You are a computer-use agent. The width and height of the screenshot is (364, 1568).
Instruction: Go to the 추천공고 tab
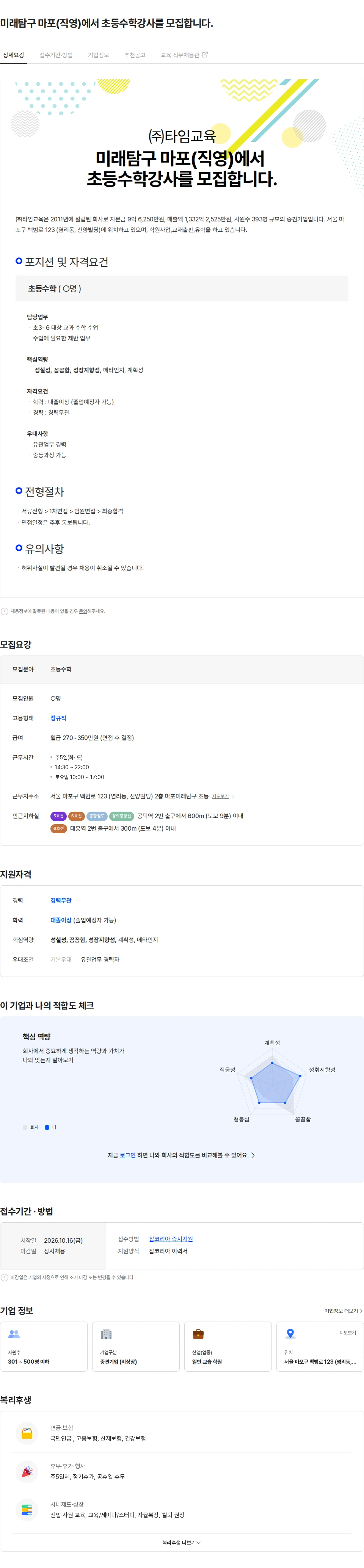point(135,55)
